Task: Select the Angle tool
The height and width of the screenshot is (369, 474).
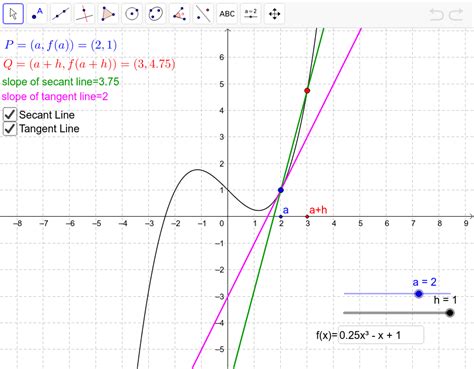Action: coord(179,14)
